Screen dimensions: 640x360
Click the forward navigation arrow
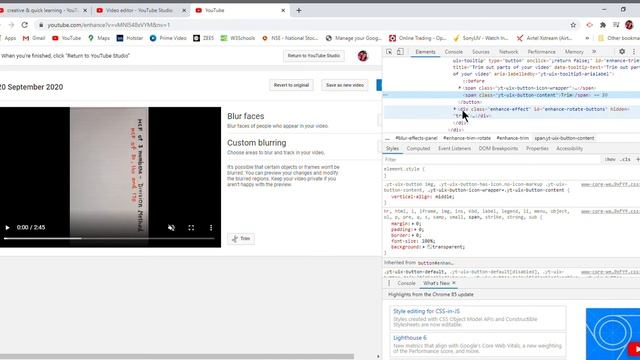[11, 25]
